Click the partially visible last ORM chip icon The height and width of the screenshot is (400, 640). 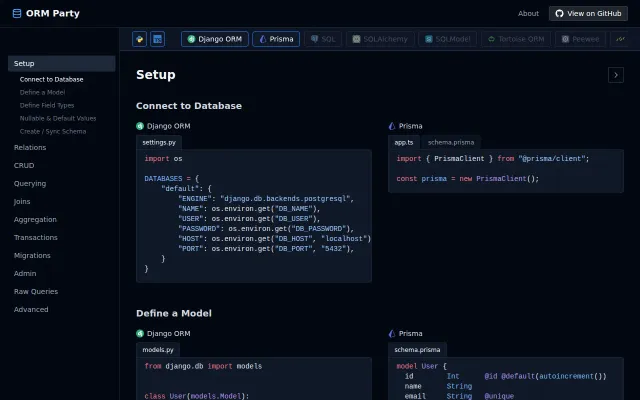click(x=620, y=39)
